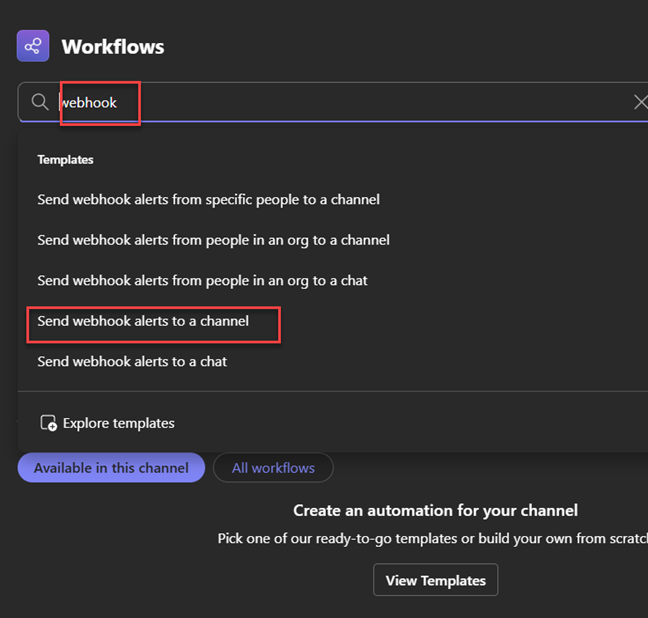The image size is (648, 618).
Task: Choose "Send webhook alerts to a chat" template
Action: pos(132,361)
